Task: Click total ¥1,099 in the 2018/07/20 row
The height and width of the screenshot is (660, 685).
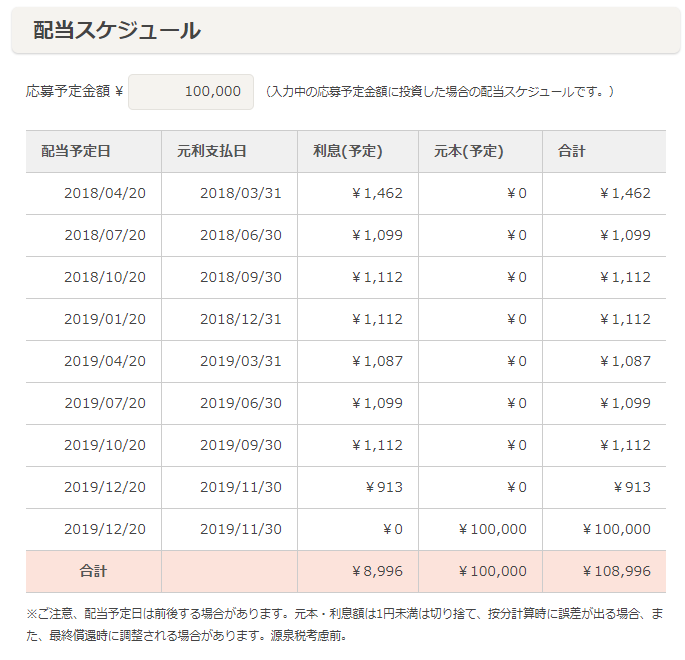Action: pyautogui.click(x=625, y=235)
